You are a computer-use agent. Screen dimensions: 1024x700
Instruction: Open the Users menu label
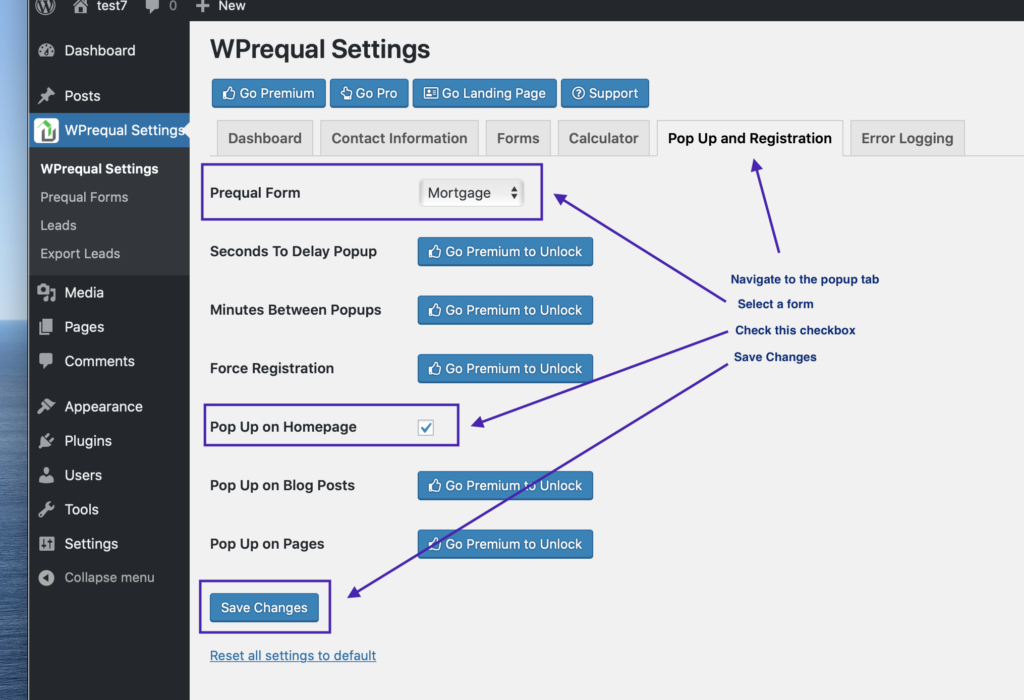83,475
